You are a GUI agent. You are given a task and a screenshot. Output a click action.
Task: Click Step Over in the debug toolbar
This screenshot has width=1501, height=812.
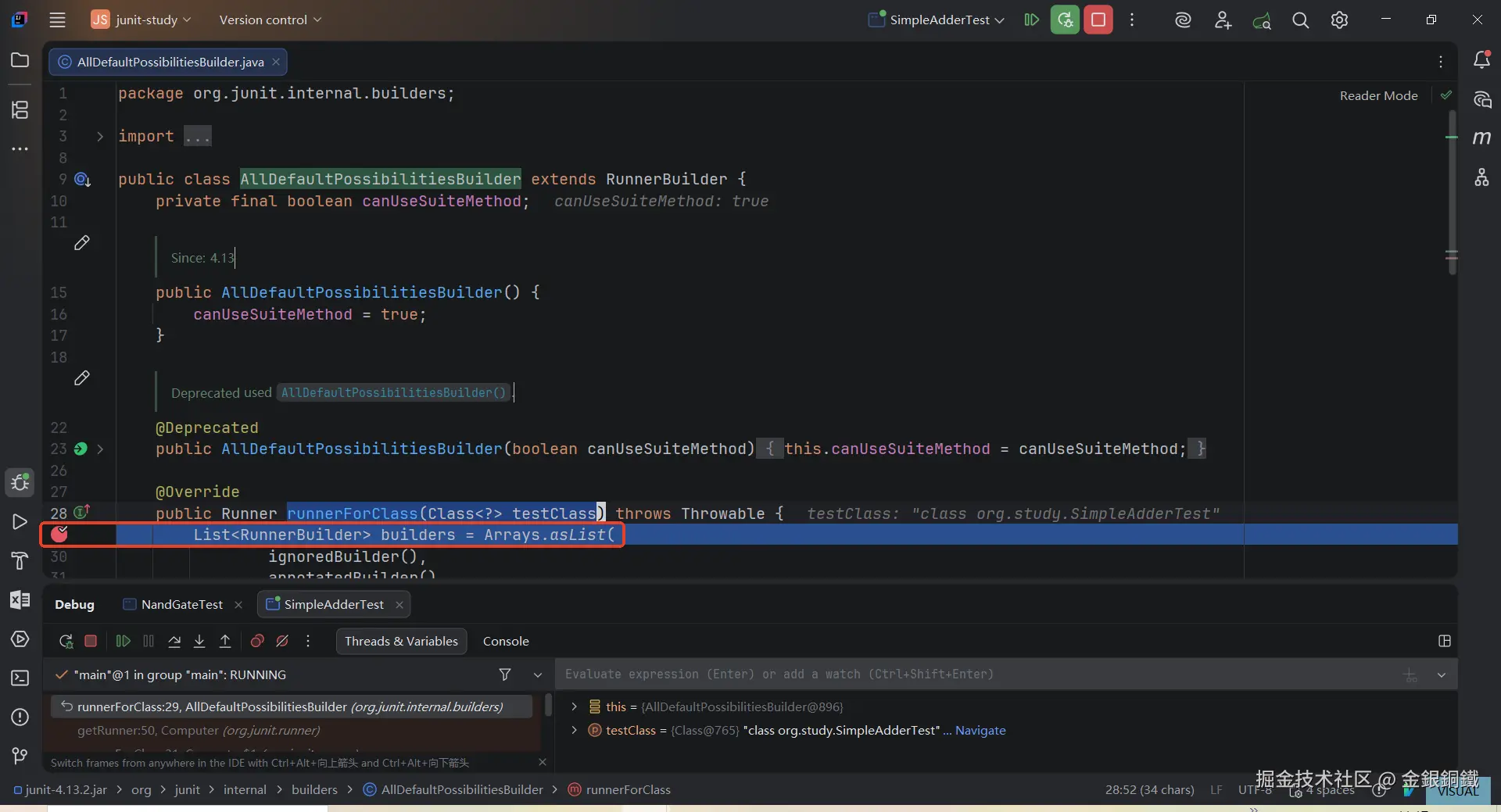[174, 642]
